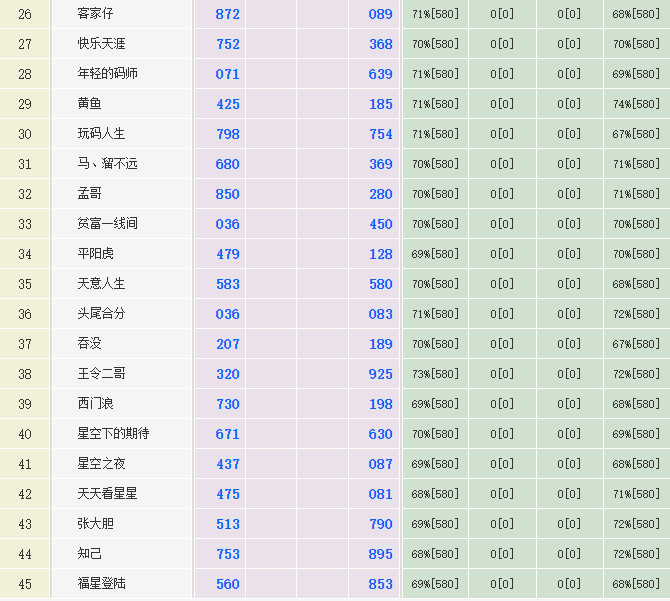Click blue number 872 in row 26
The width and height of the screenshot is (670, 601).
pyautogui.click(x=228, y=14)
